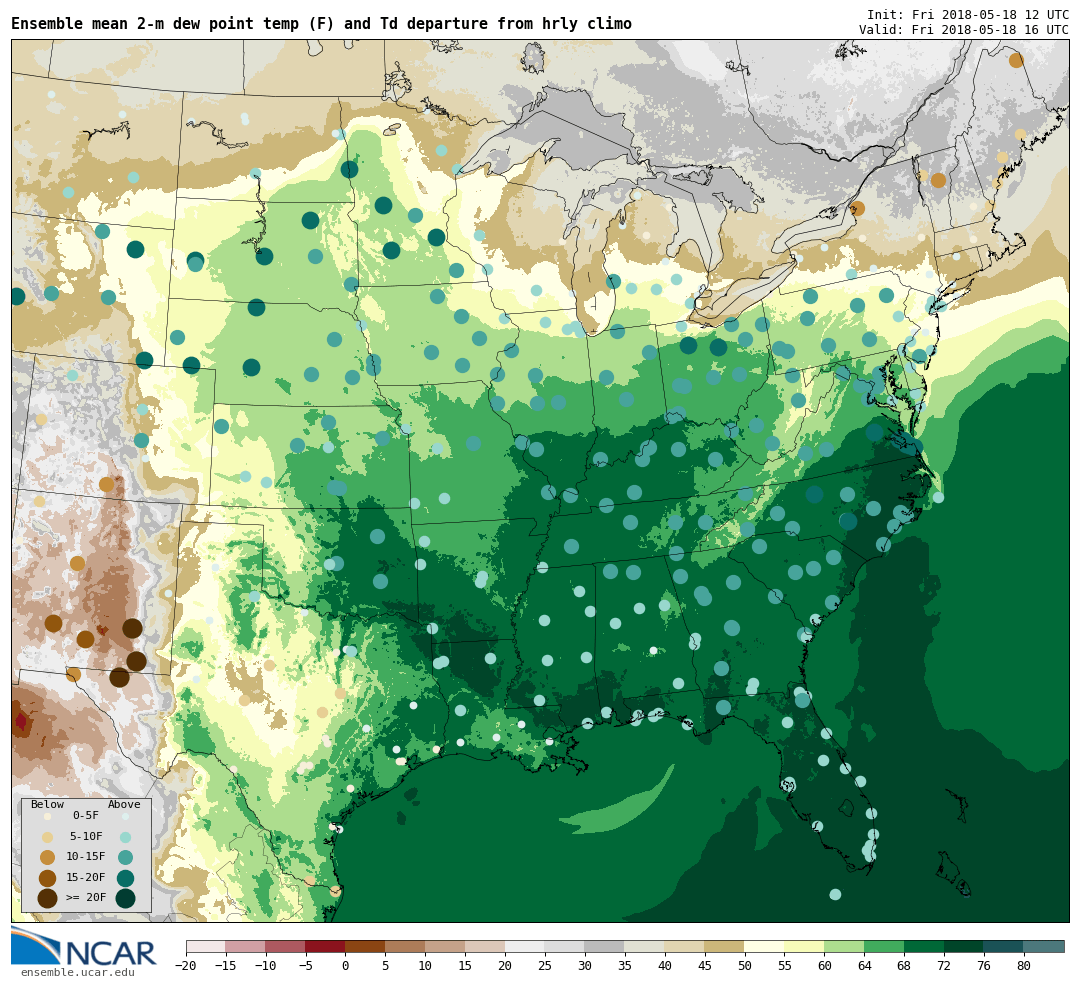This screenshot has width=1080, height=985.
Task: Click the -5 to 0 dark red swatch
Action: coord(326,947)
